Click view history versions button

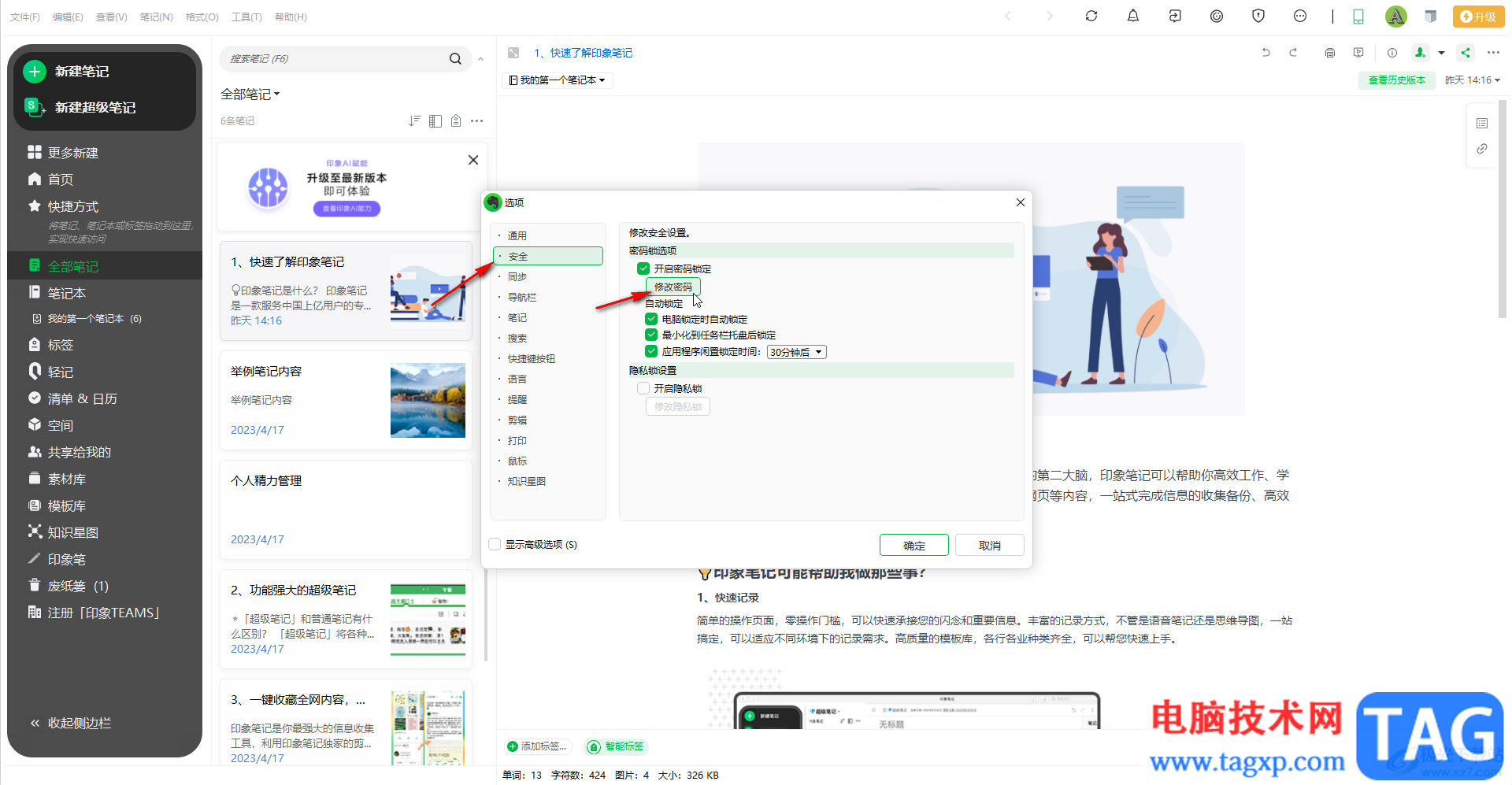[x=1397, y=80]
